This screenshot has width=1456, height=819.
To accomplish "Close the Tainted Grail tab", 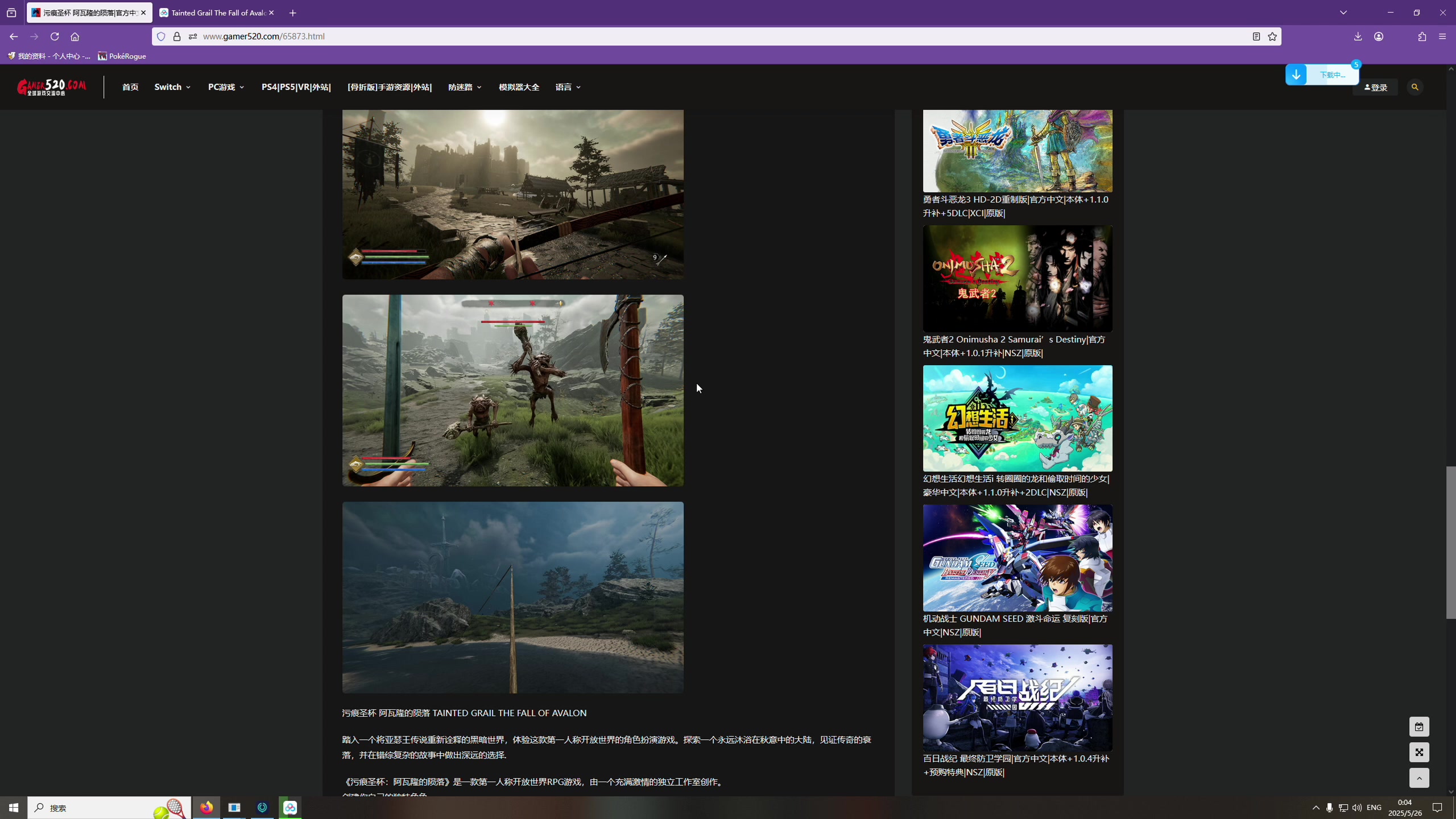I will click(271, 13).
